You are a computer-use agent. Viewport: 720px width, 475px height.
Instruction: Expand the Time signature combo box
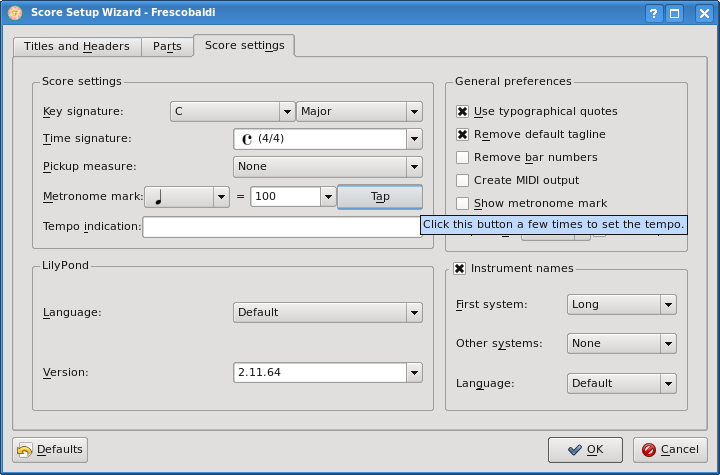(414, 139)
